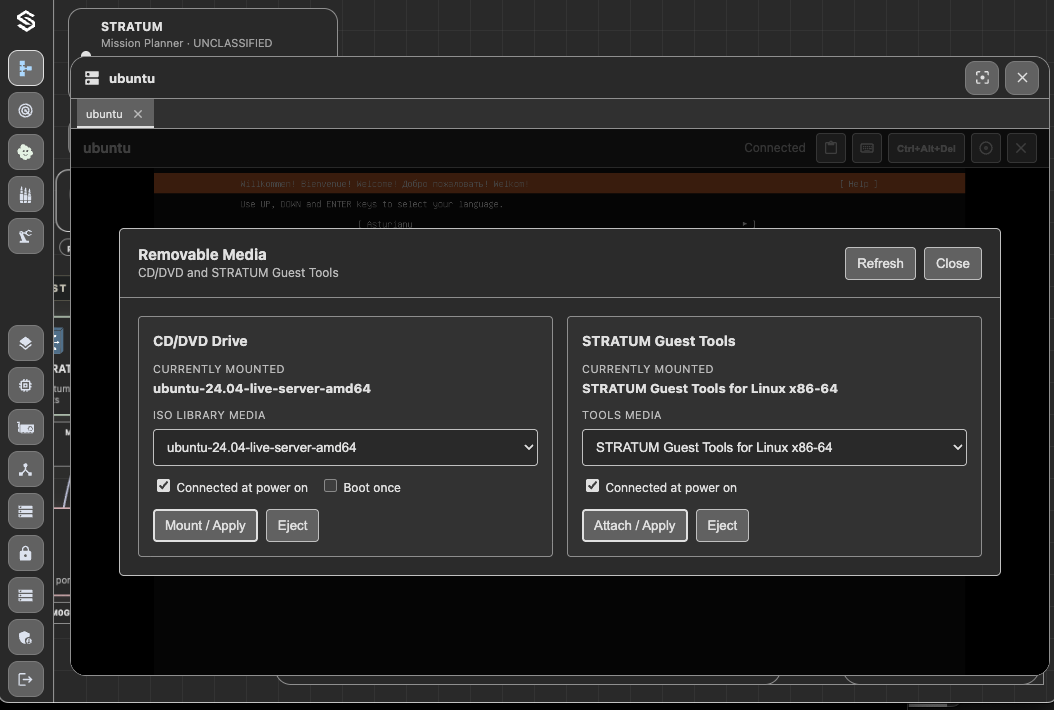Click the 'STRATUM' title in the header card
The height and width of the screenshot is (710, 1054).
tap(132, 27)
